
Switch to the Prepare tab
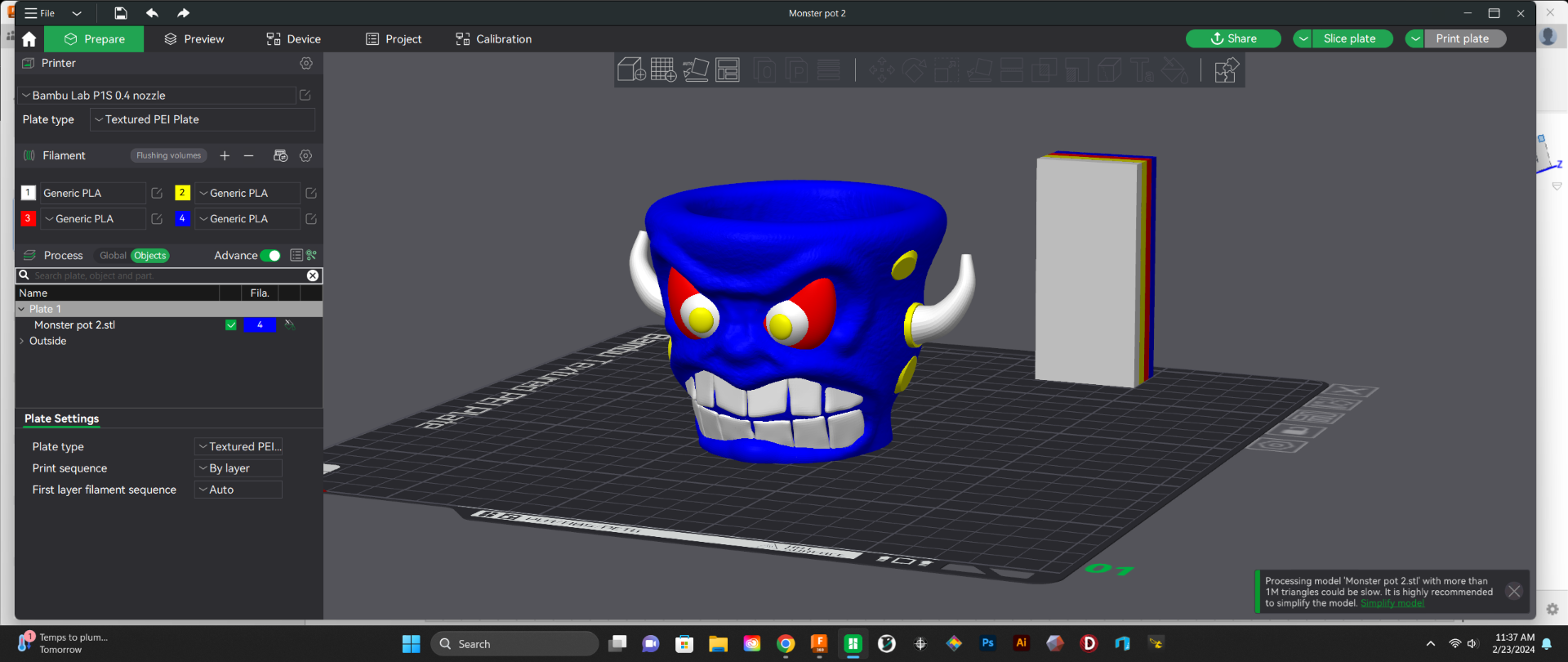click(x=94, y=39)
